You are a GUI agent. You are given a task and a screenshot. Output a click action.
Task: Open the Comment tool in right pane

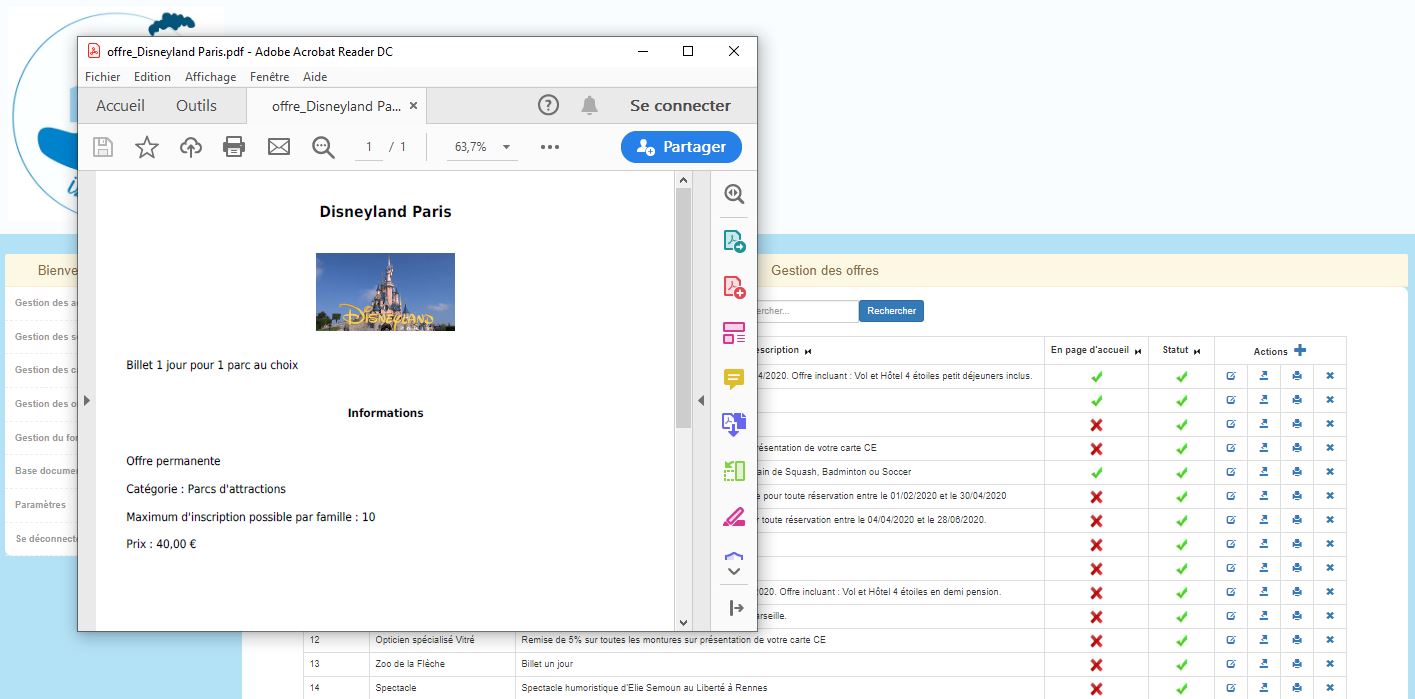(734, 379)
